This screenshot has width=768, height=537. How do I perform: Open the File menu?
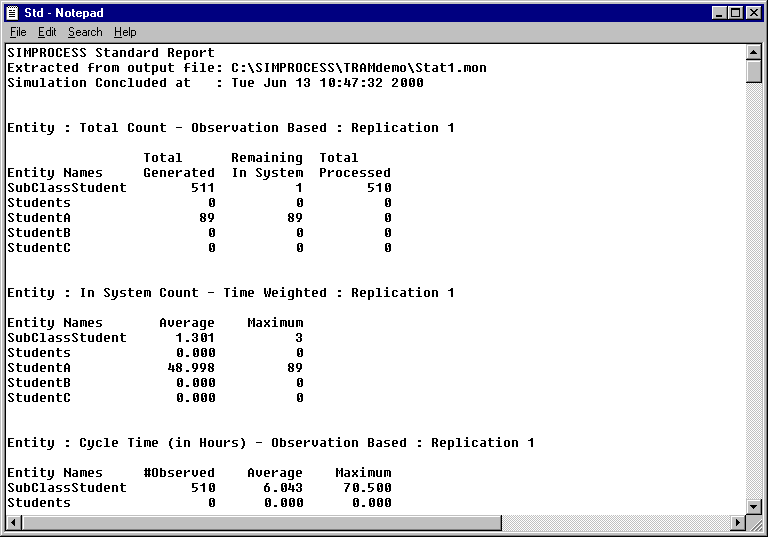[x=18, y=32]
